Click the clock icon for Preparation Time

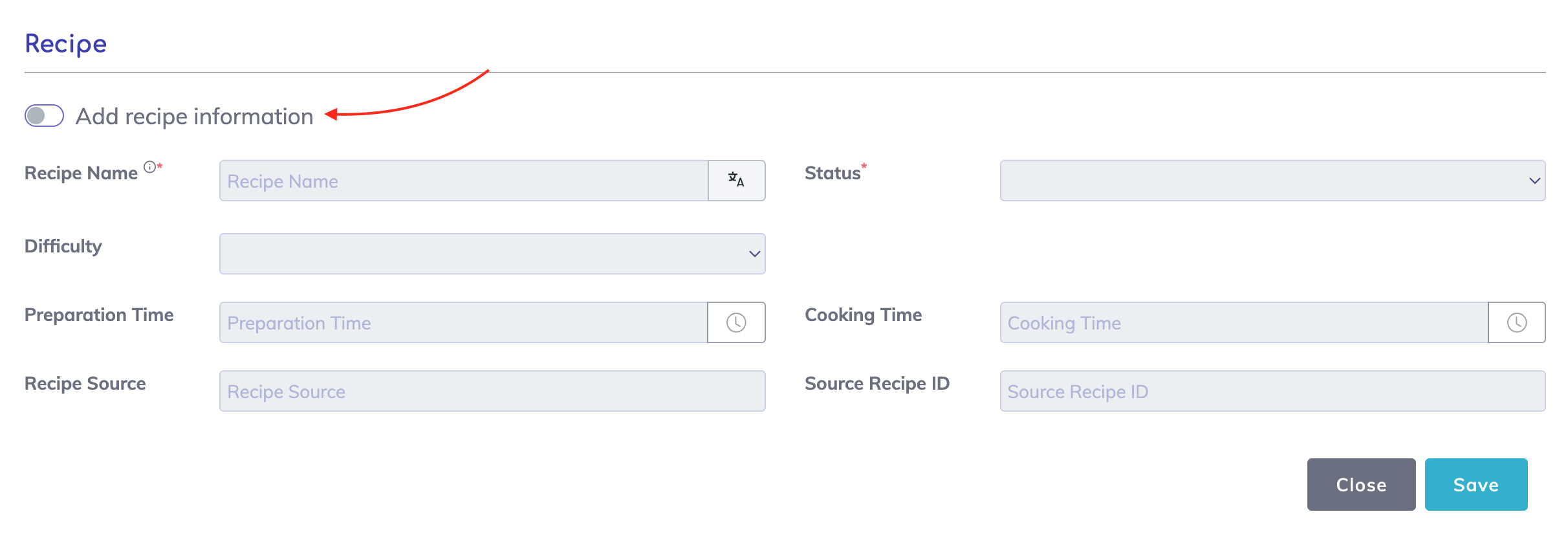point(736,322)
